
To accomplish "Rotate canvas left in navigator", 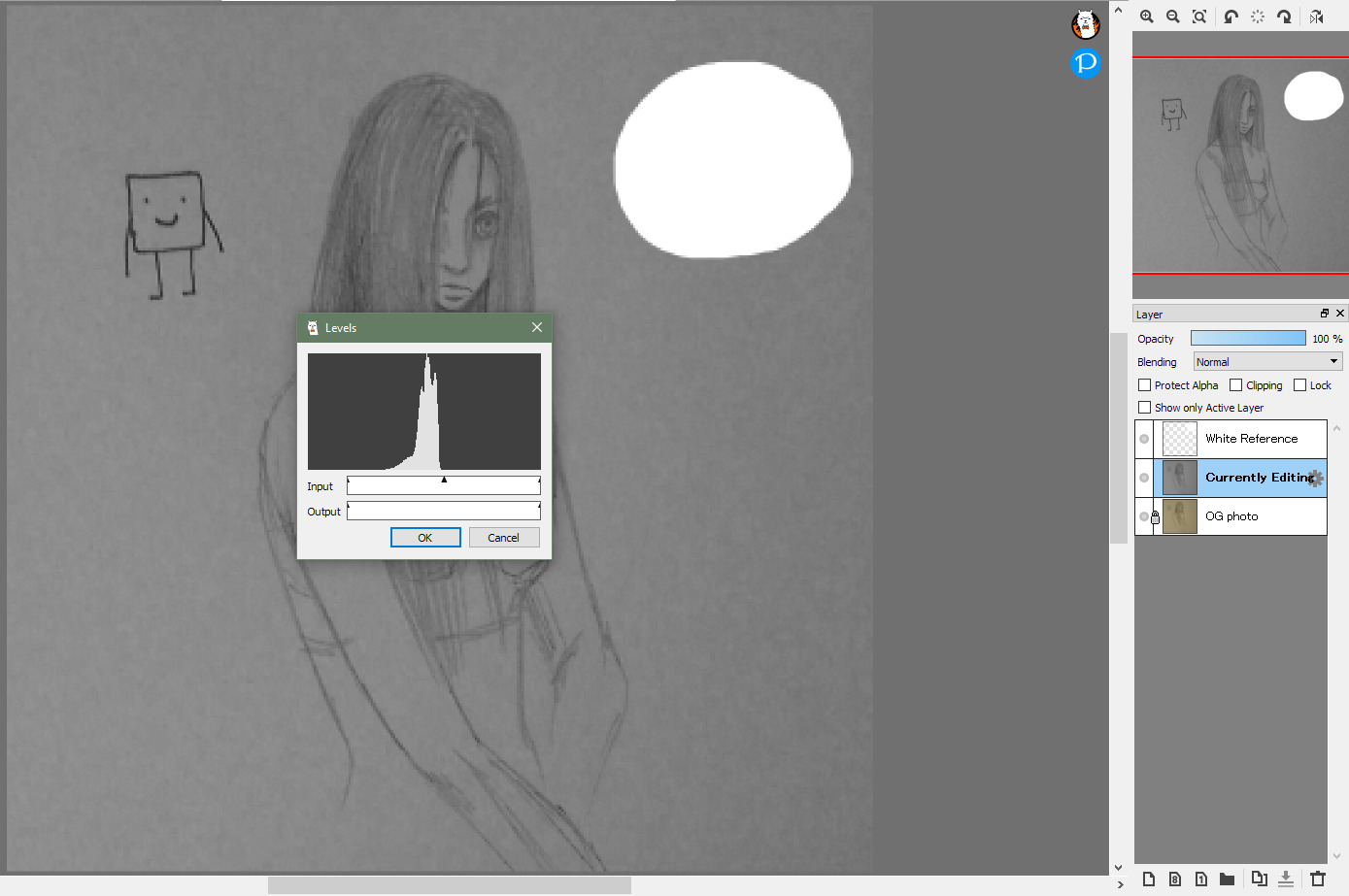I will [1231, 17].
